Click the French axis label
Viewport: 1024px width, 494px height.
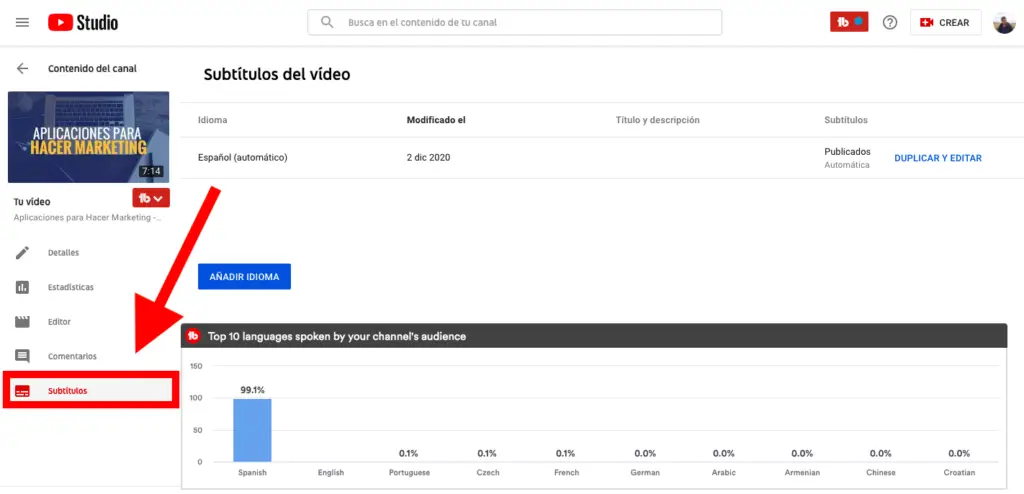[x=566, y=472]
